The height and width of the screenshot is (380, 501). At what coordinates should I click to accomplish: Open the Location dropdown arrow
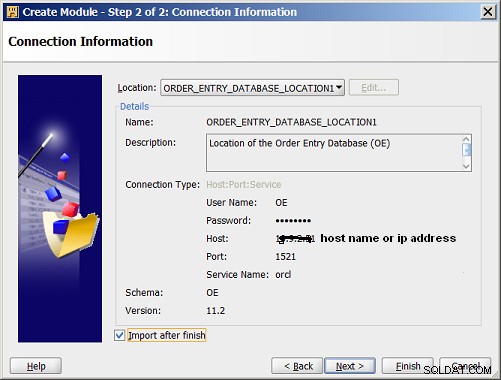339,88
